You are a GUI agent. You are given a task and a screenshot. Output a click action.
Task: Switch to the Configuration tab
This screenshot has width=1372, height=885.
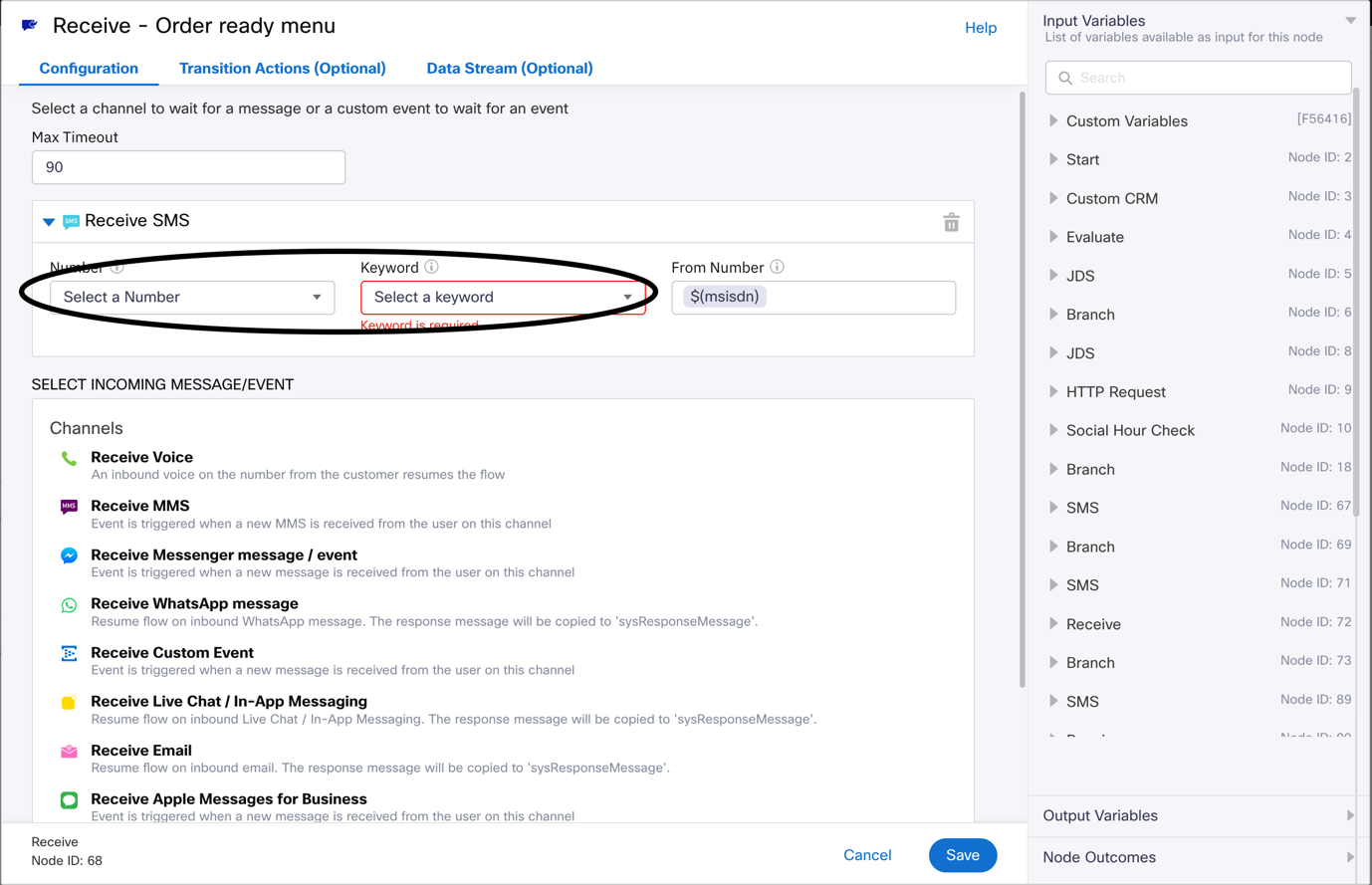89,68
